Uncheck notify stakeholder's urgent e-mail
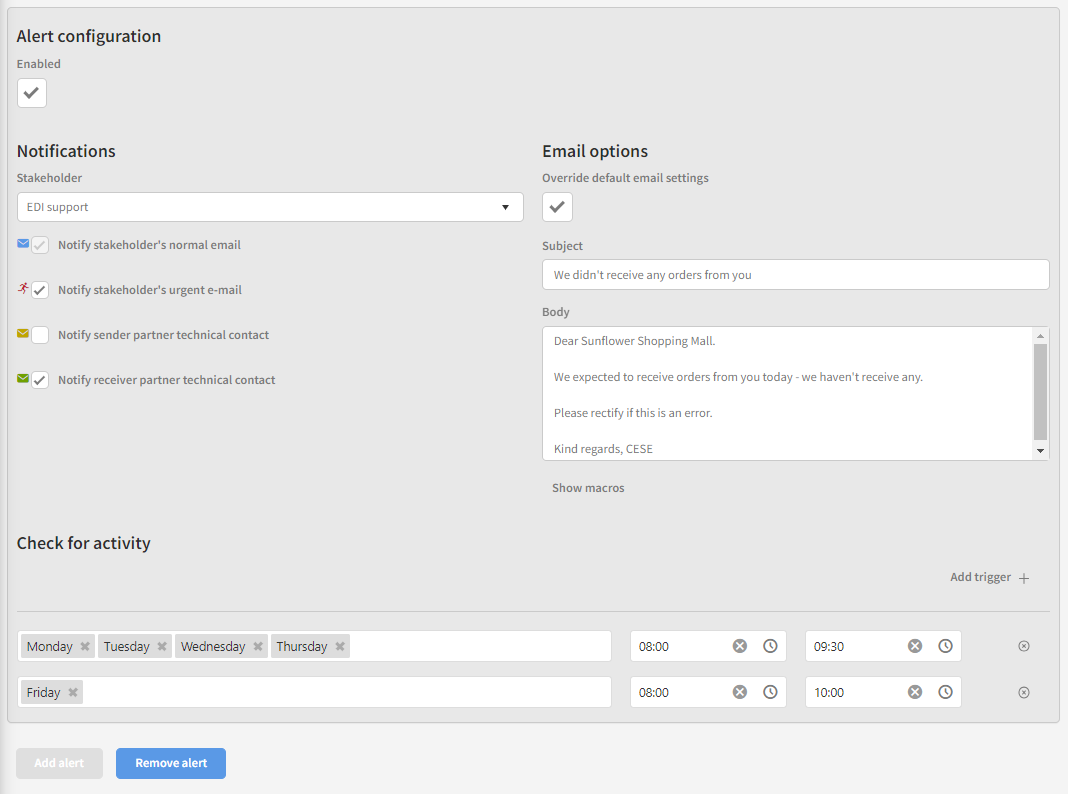 point(40,290)
